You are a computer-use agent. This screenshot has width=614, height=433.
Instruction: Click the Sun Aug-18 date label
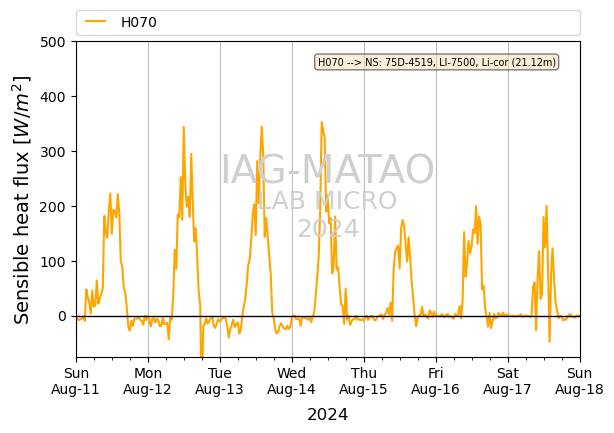click(580, 381)
